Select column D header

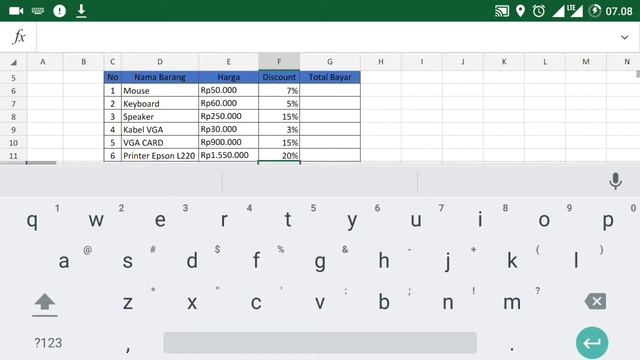point(160,62)
